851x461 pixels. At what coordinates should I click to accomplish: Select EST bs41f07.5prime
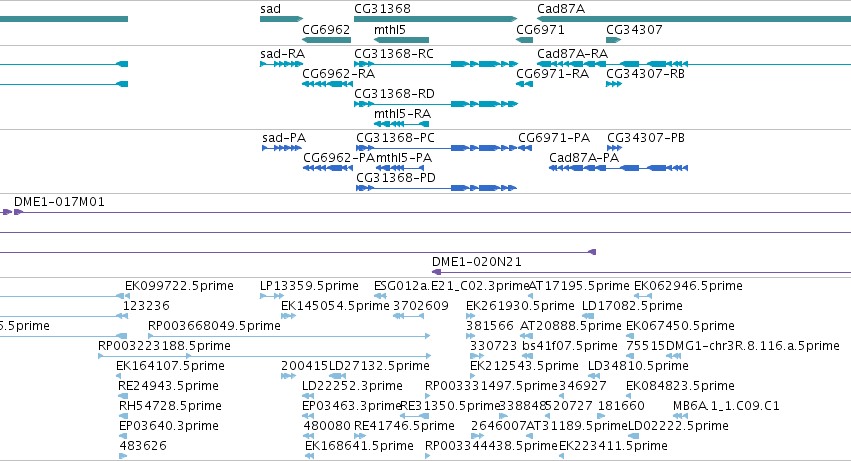(x=570, y=346)
